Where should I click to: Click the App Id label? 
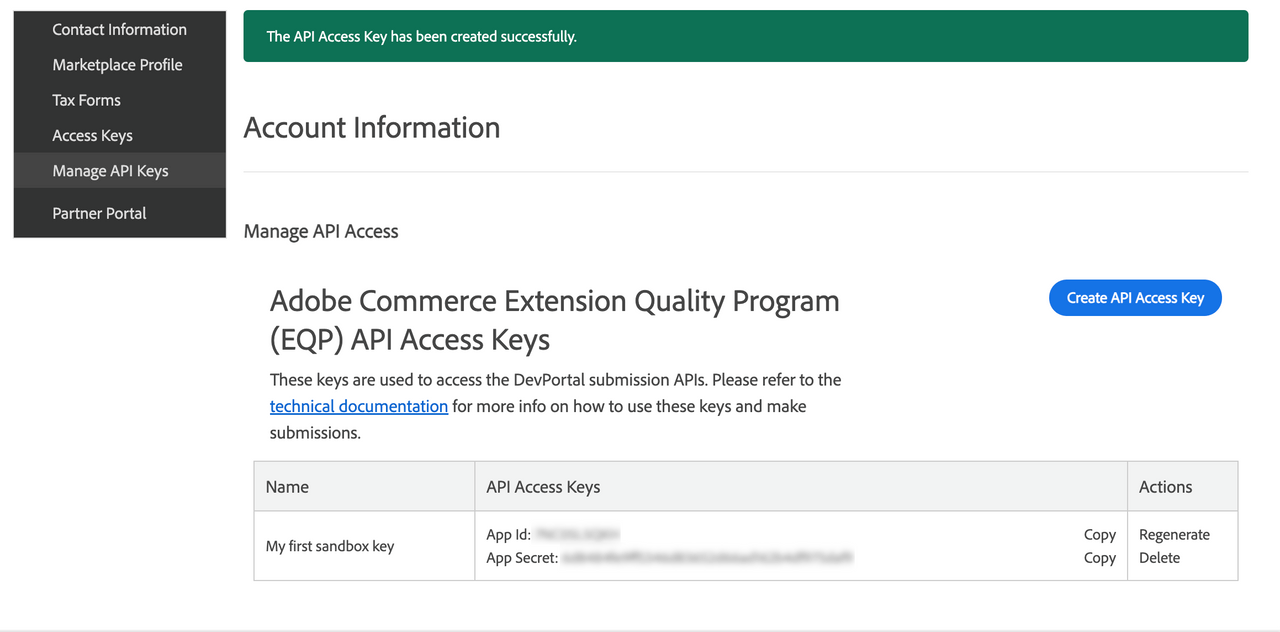point(508,535)
